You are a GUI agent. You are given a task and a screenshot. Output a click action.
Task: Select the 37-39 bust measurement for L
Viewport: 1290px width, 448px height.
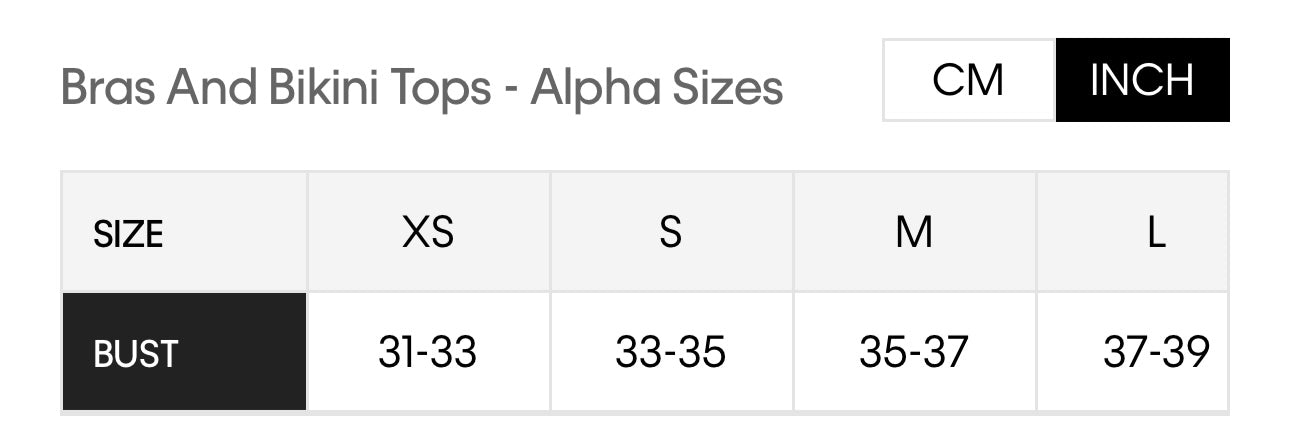(x=1156, y=353)
